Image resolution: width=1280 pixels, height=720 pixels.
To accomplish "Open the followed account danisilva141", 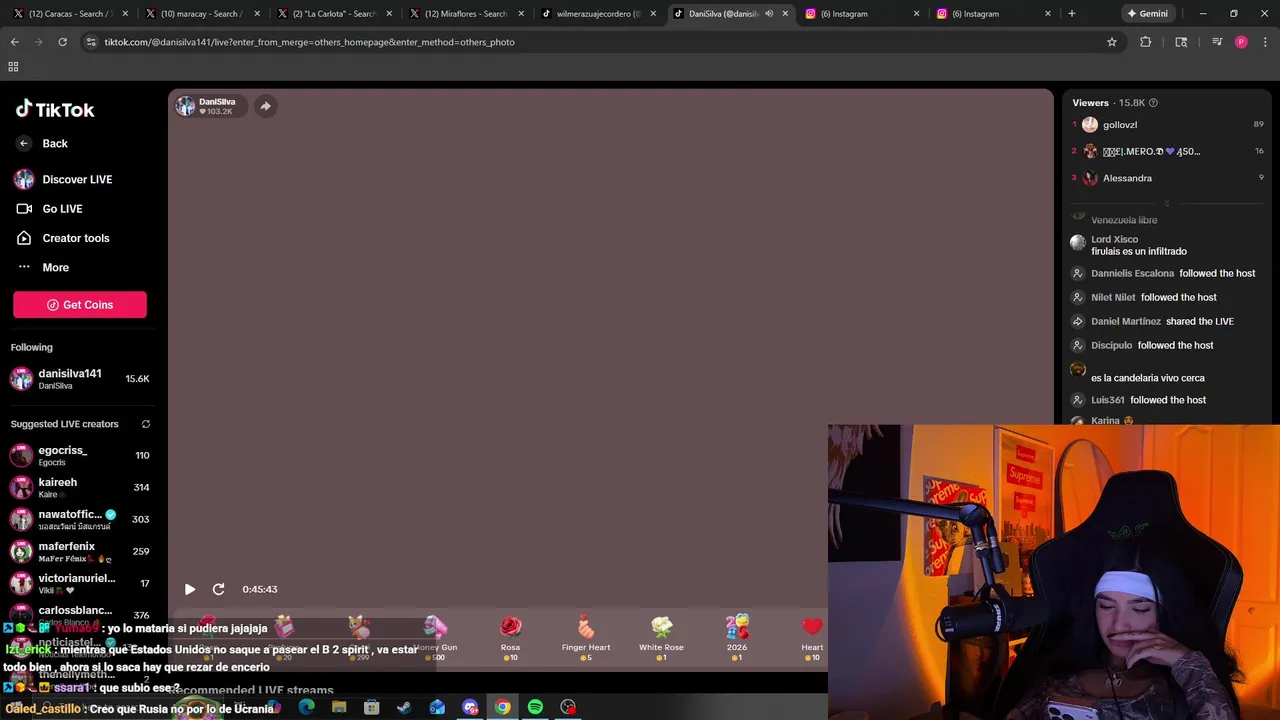I will point(80,378).
